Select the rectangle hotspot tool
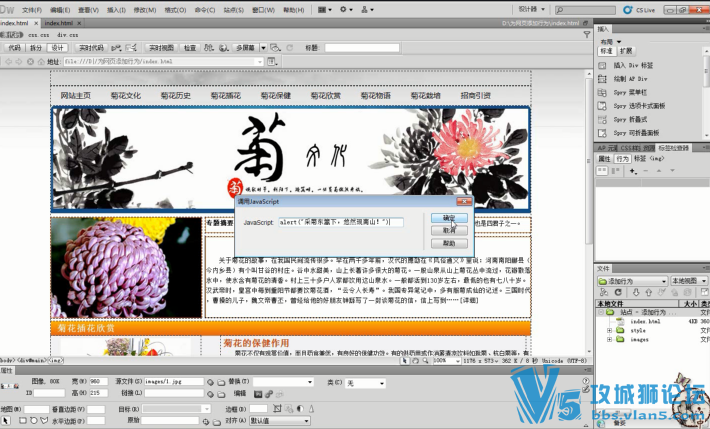The height and width of the screenshot is (429, 710). tap(23, 421)
